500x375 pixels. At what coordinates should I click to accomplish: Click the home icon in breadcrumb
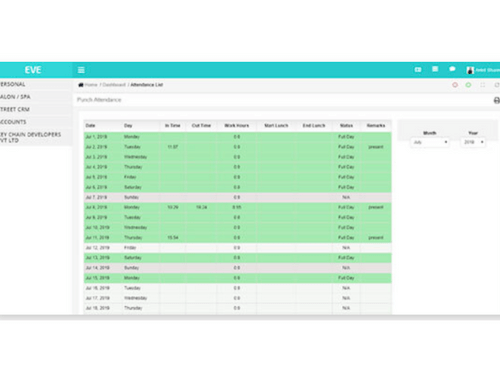(81, 85)
